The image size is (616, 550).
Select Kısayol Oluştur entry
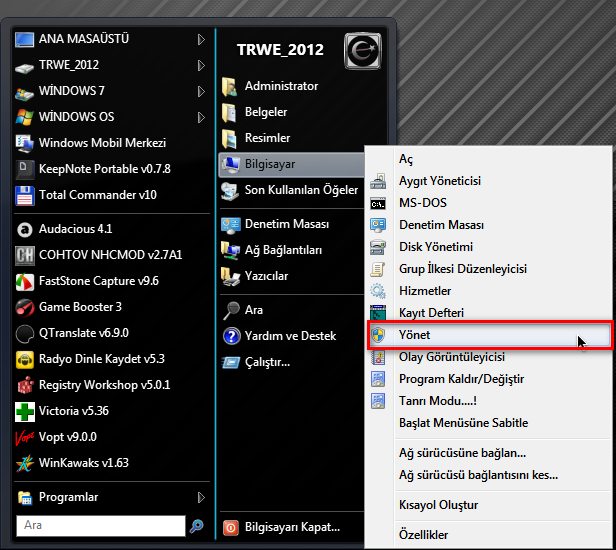click(489, 505)
